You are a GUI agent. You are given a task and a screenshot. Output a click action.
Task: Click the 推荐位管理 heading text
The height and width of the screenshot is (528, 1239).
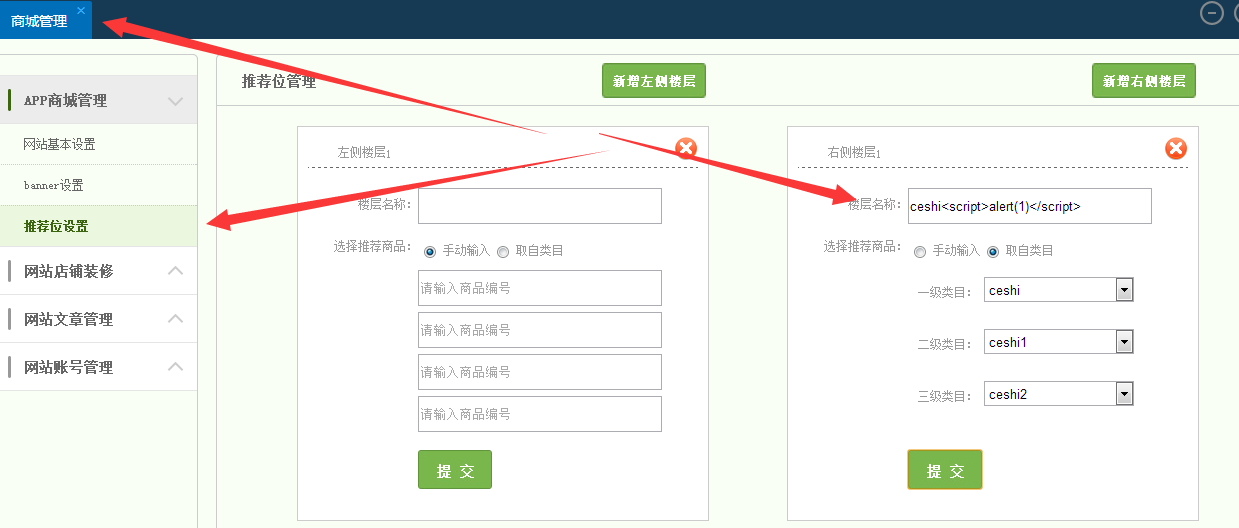pos(279,82)
